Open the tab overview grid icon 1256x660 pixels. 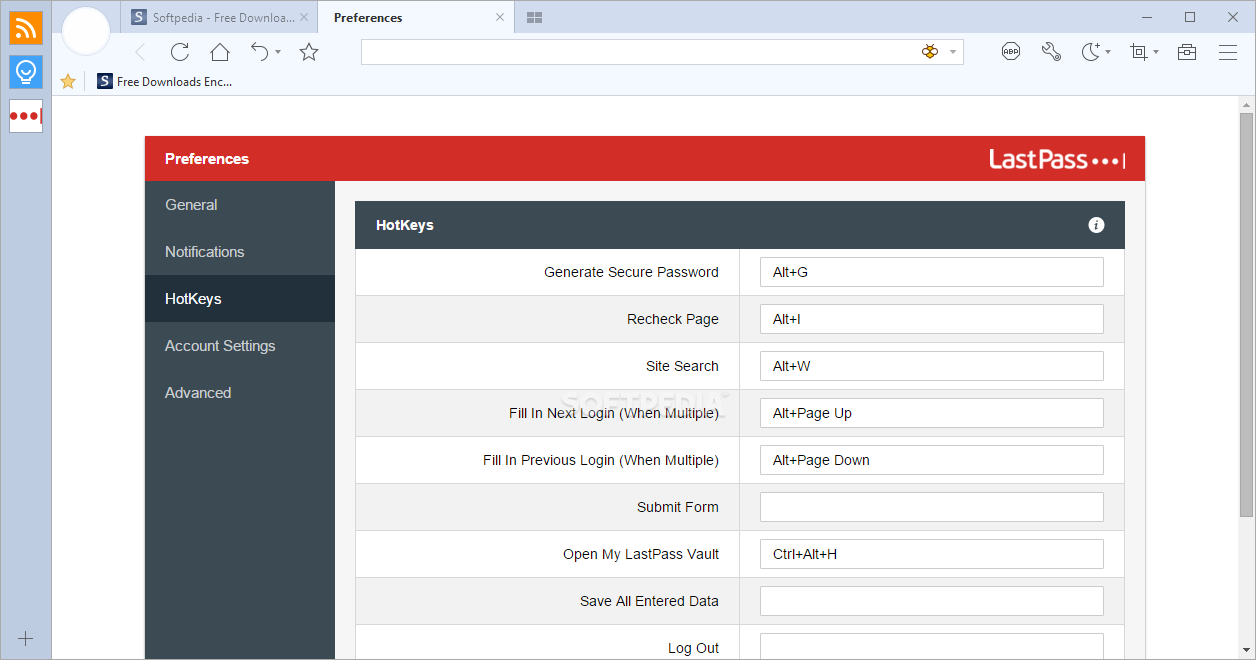tap(534, 17)
